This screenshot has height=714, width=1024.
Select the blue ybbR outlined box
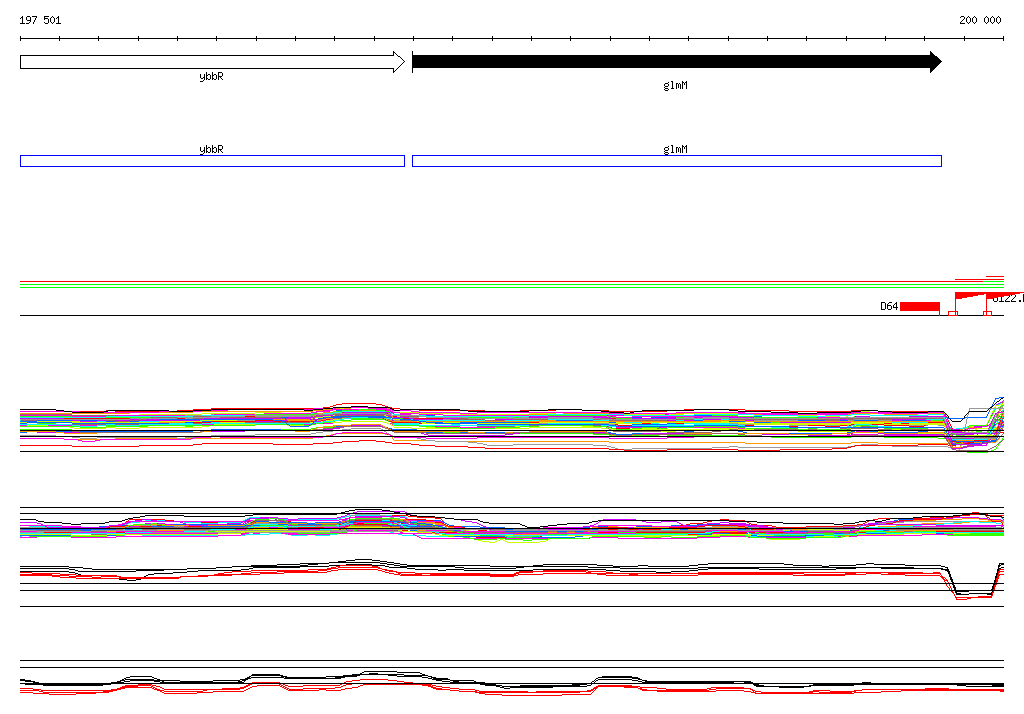click(212, 161)
